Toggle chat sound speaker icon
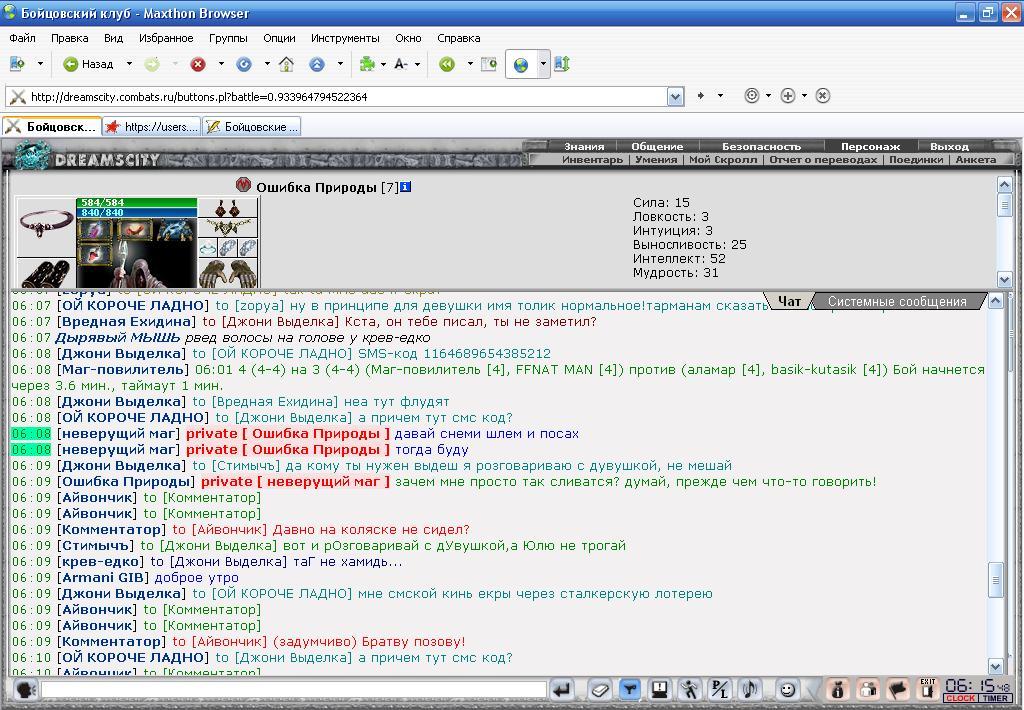Viewport: 1024px width, 710px height. coord(750,689)
